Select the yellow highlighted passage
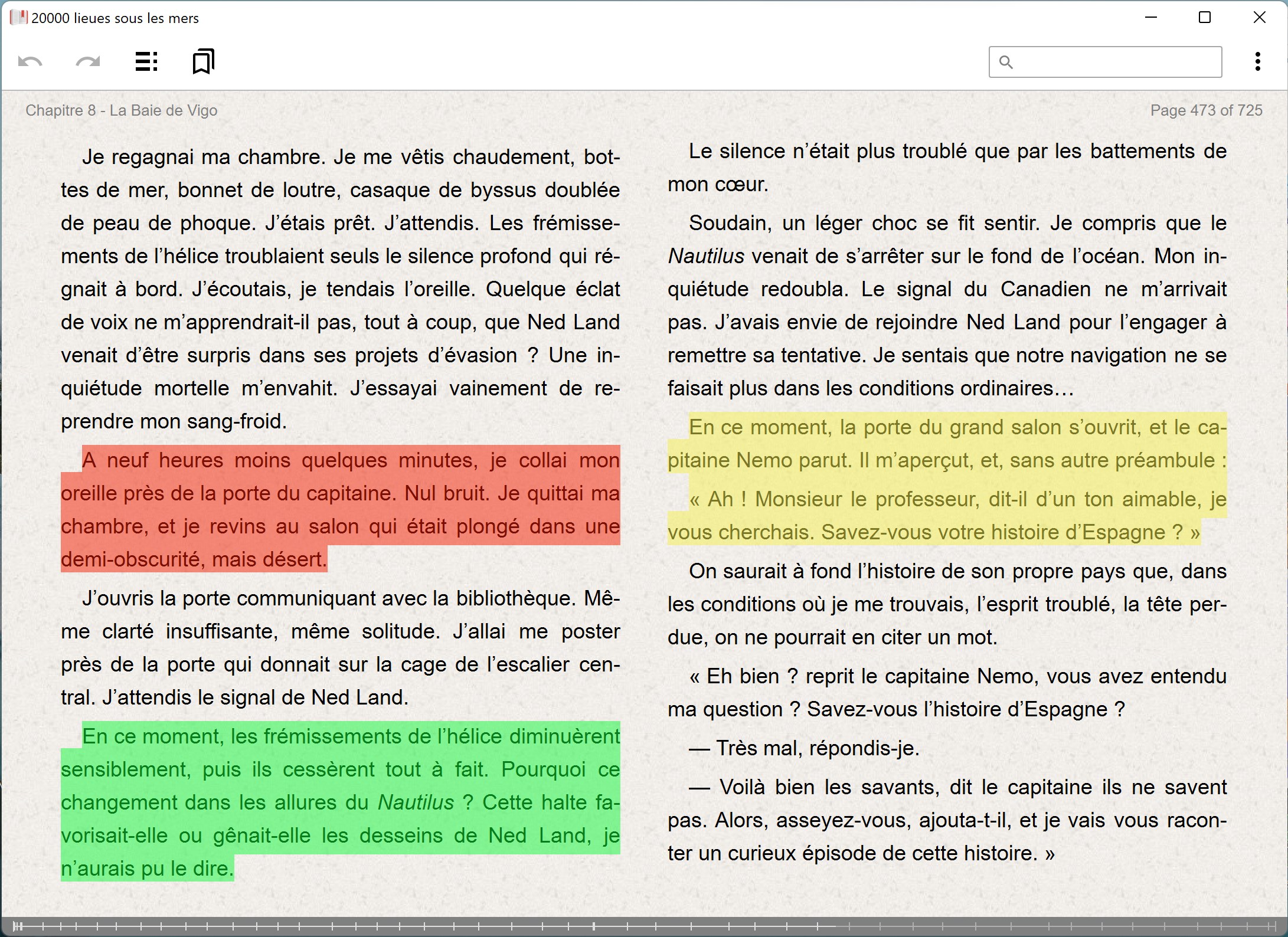The image size is (1288, 937). 944,478
